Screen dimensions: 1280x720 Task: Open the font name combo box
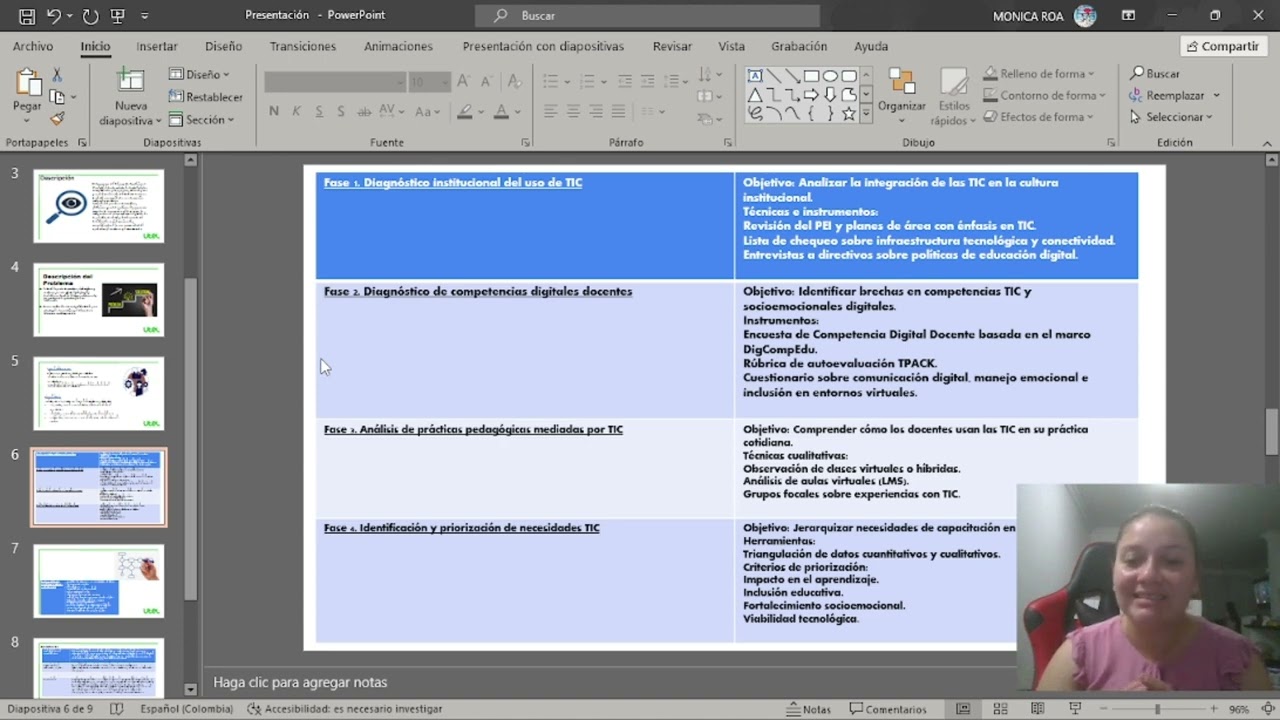pyautogui.click(x=335, y=82)
